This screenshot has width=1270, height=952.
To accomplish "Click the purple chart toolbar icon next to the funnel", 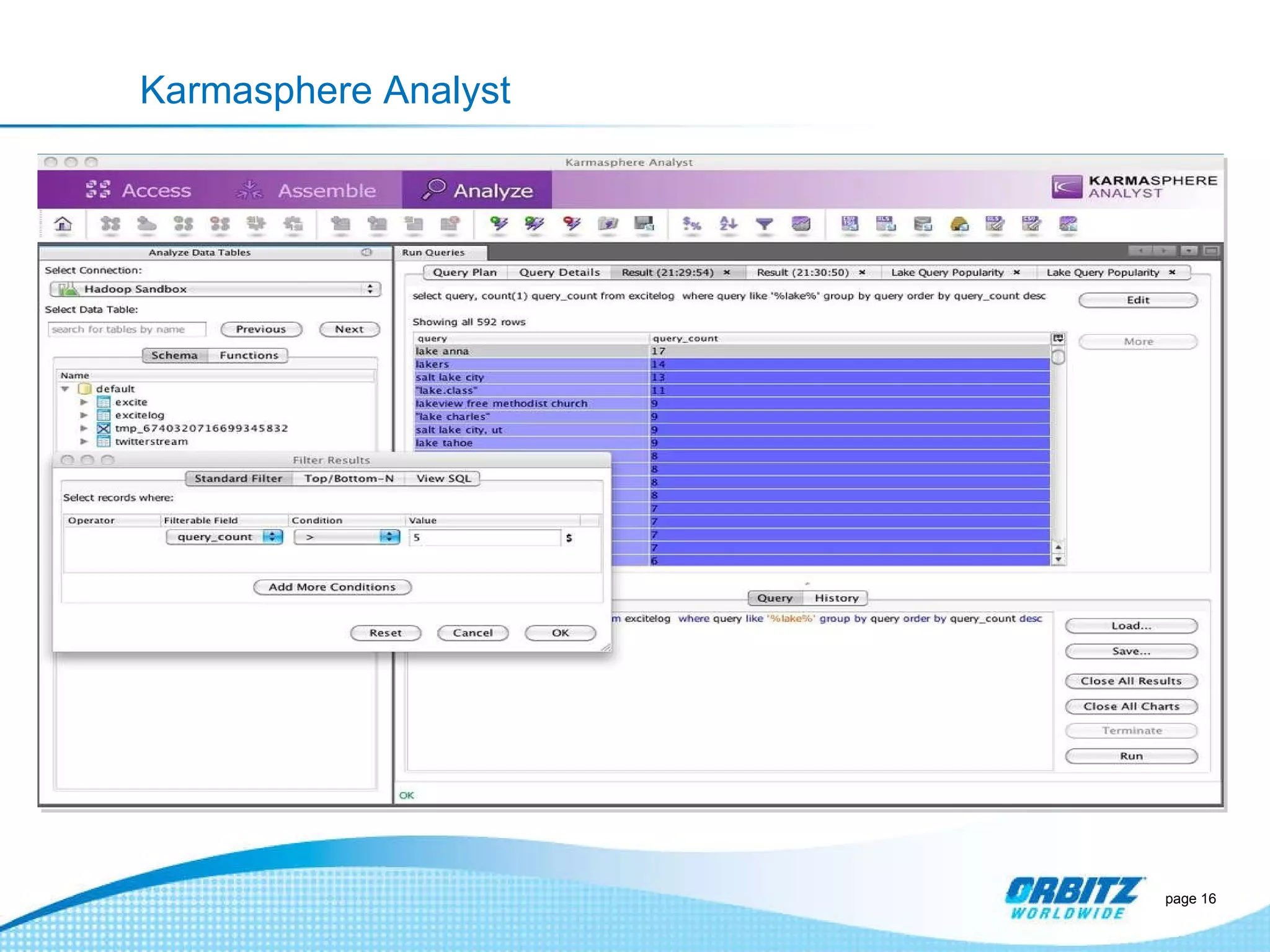I will tap(801, 224).
